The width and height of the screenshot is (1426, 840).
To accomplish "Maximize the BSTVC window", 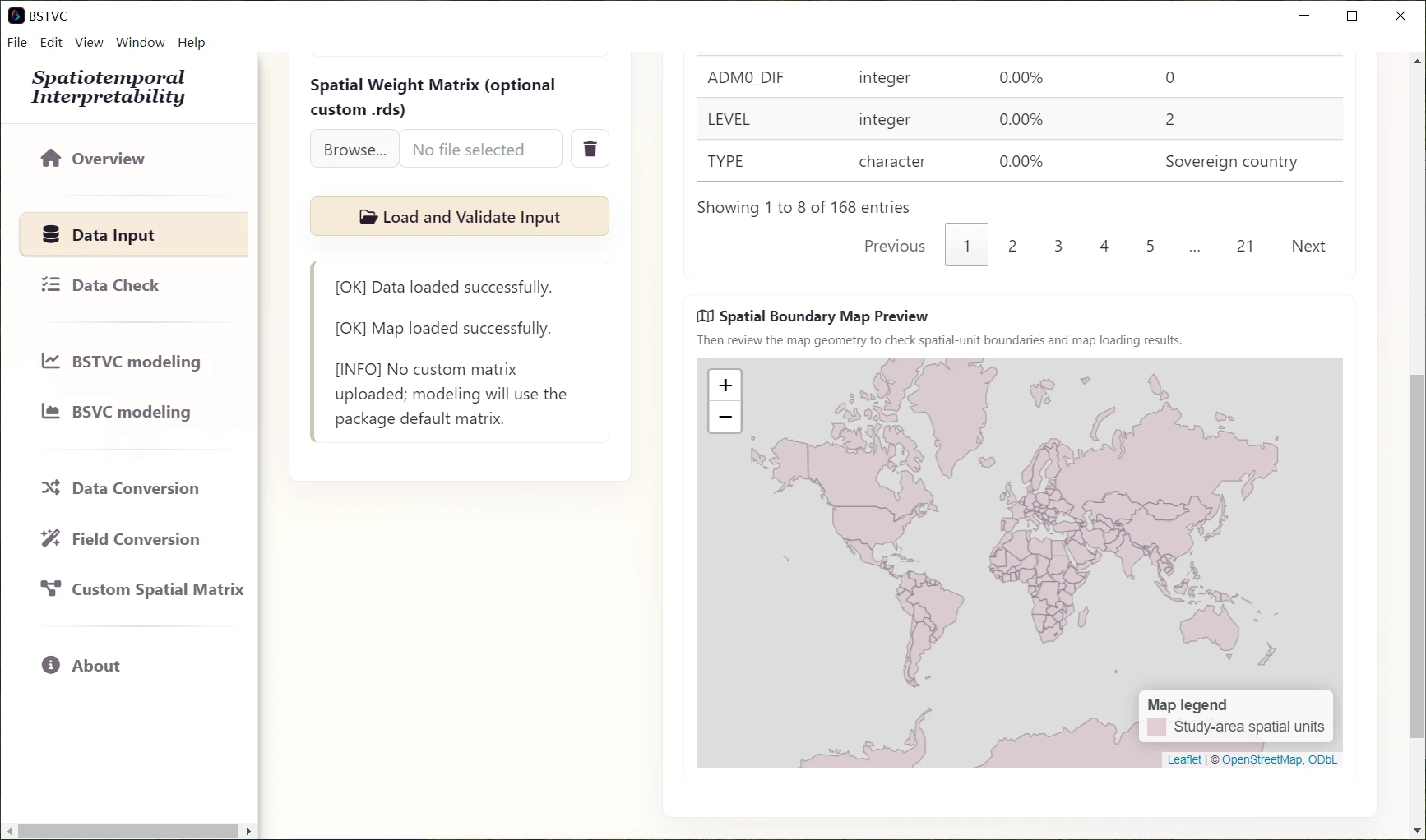I will click(1352, 16).
